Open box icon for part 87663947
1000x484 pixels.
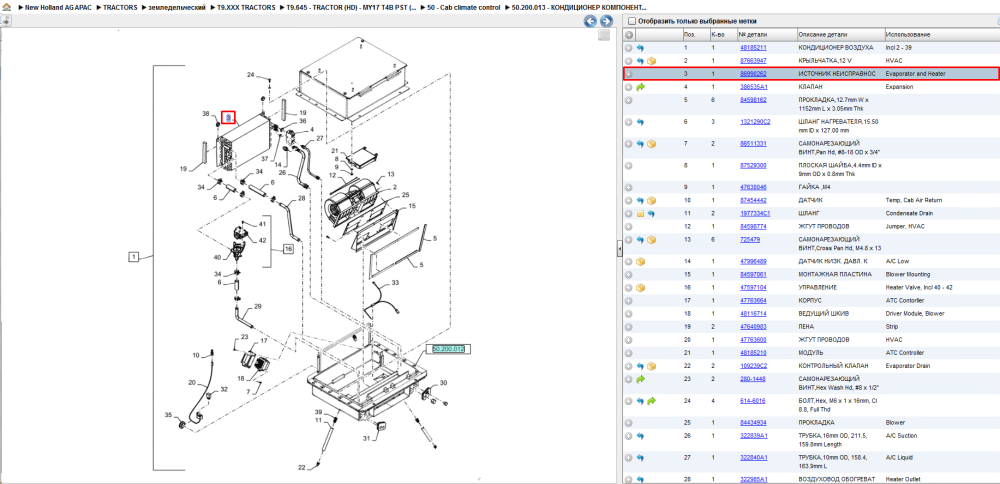(651, 61)
